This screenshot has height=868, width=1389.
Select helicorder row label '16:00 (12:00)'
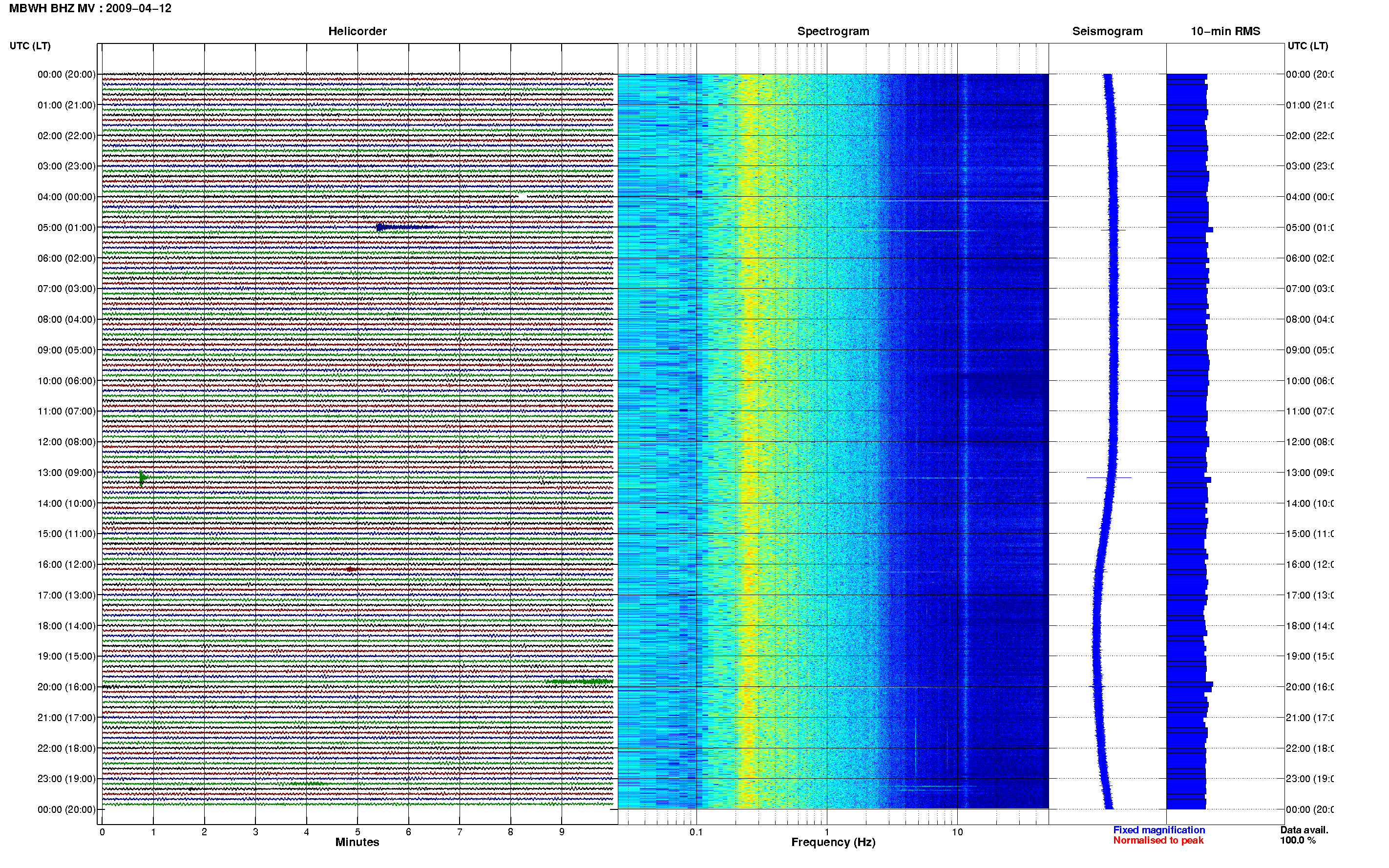click(66, 564)
